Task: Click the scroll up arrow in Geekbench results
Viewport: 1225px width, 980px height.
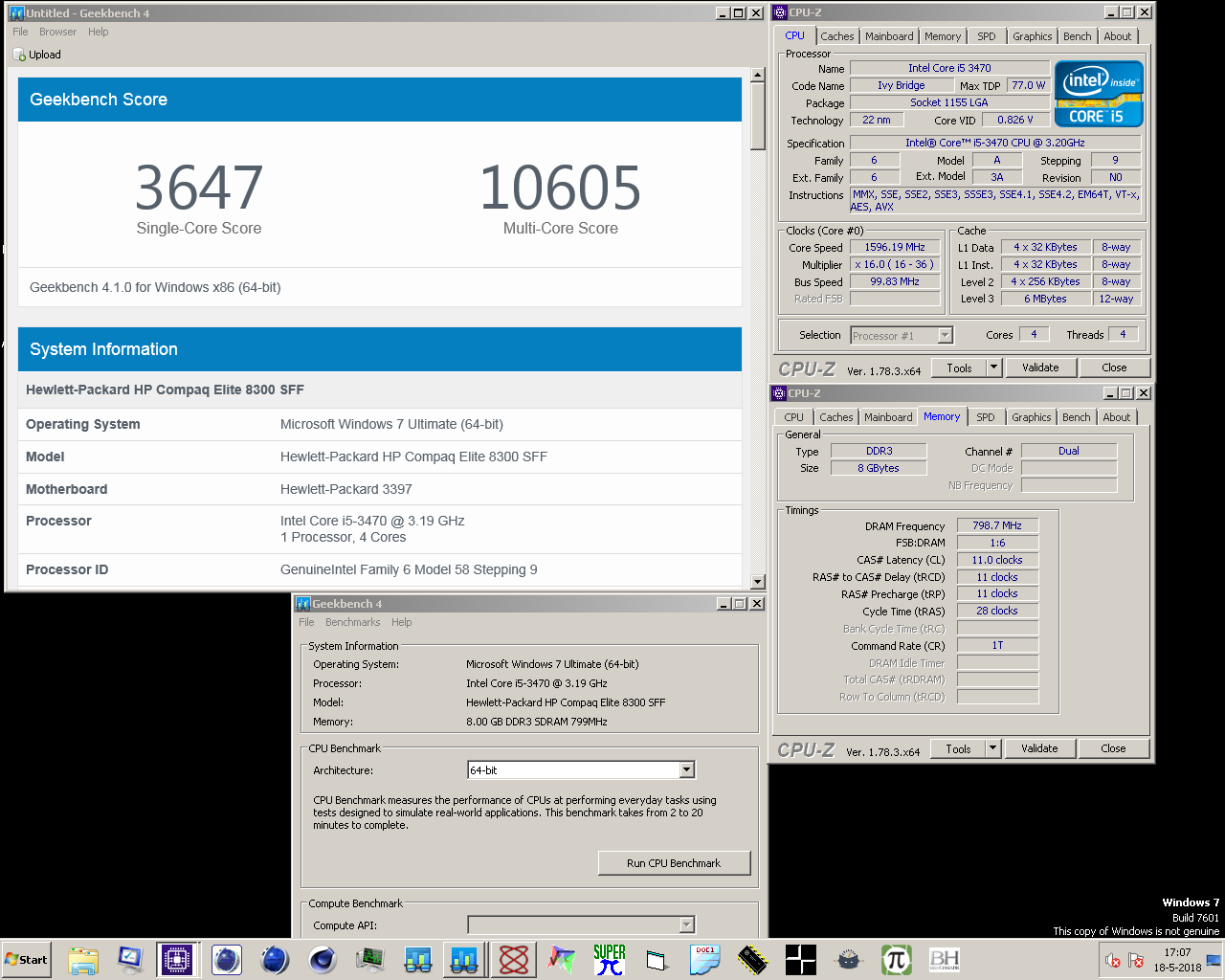Action: (x=758, y=75)
